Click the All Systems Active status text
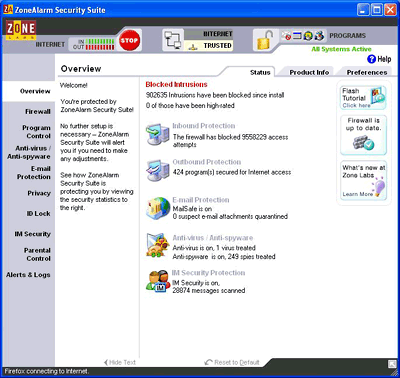The height and width of the screenshot is (378, 400). (x=341, y=49)
